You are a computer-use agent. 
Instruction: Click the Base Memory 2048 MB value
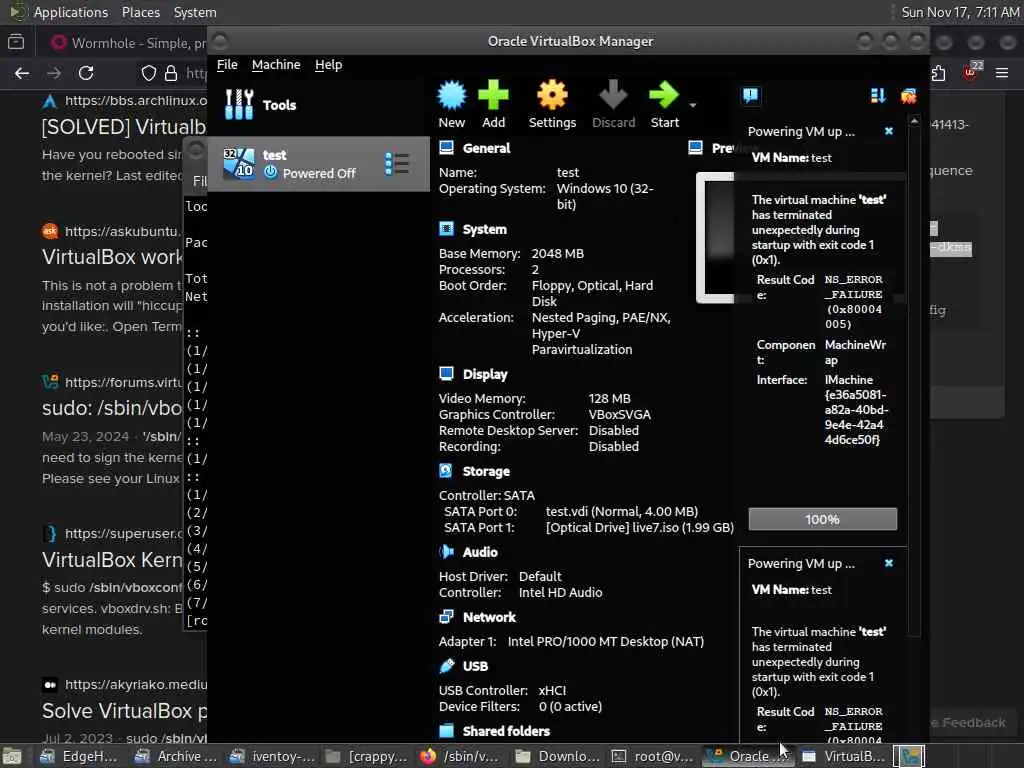[x=557, y=253]
